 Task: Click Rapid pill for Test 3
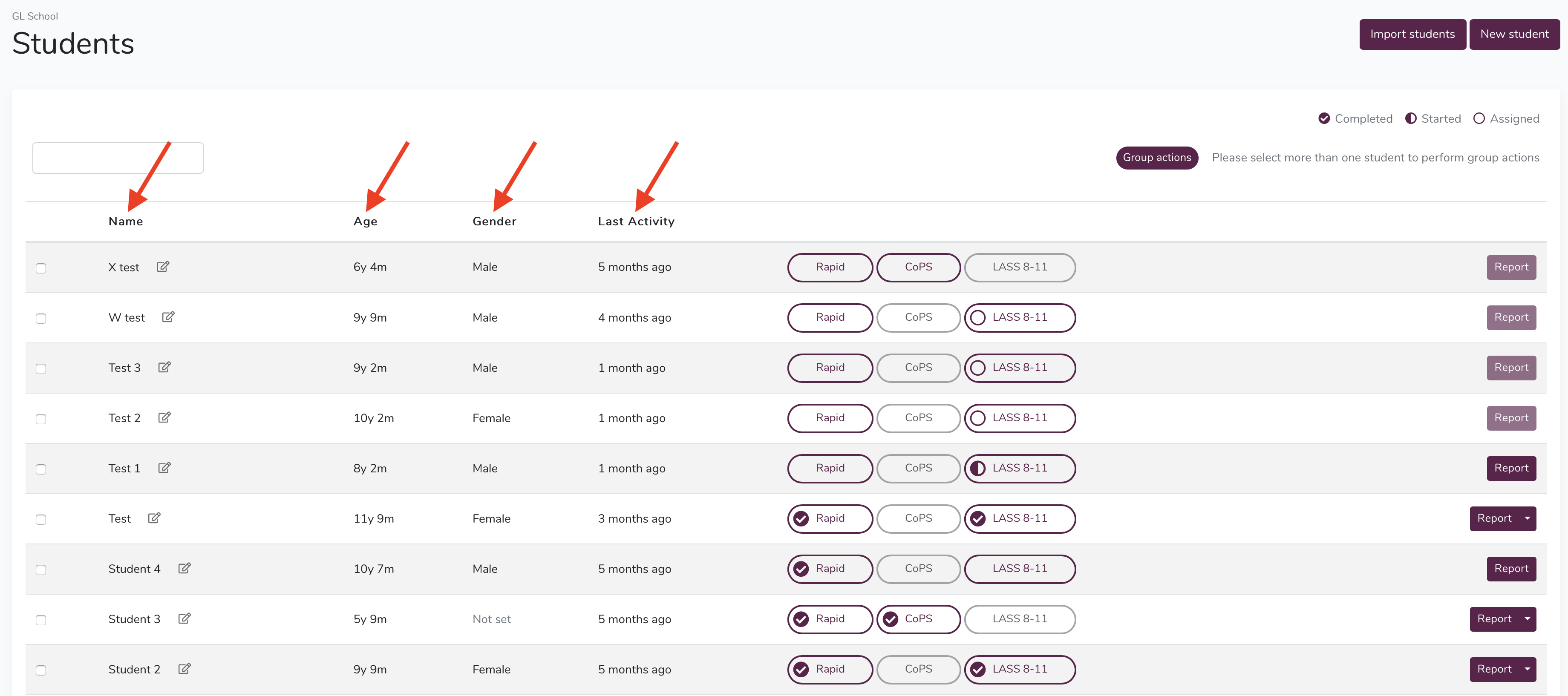click(x=830, y=368)
